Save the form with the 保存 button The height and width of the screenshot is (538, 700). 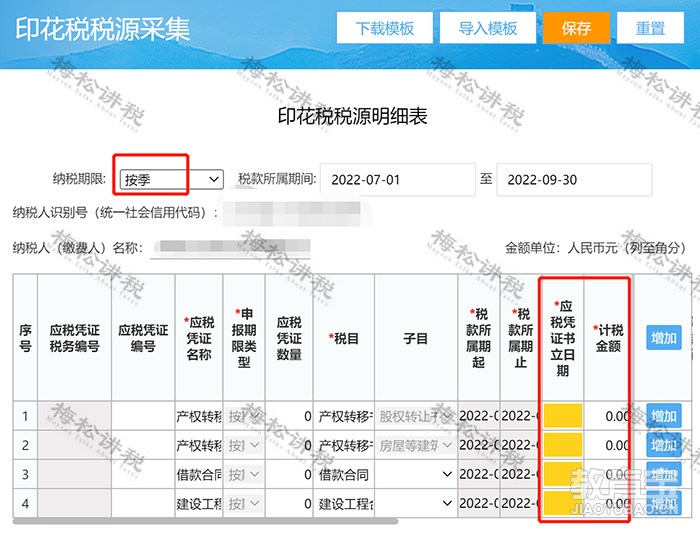[x=576, y=28]
